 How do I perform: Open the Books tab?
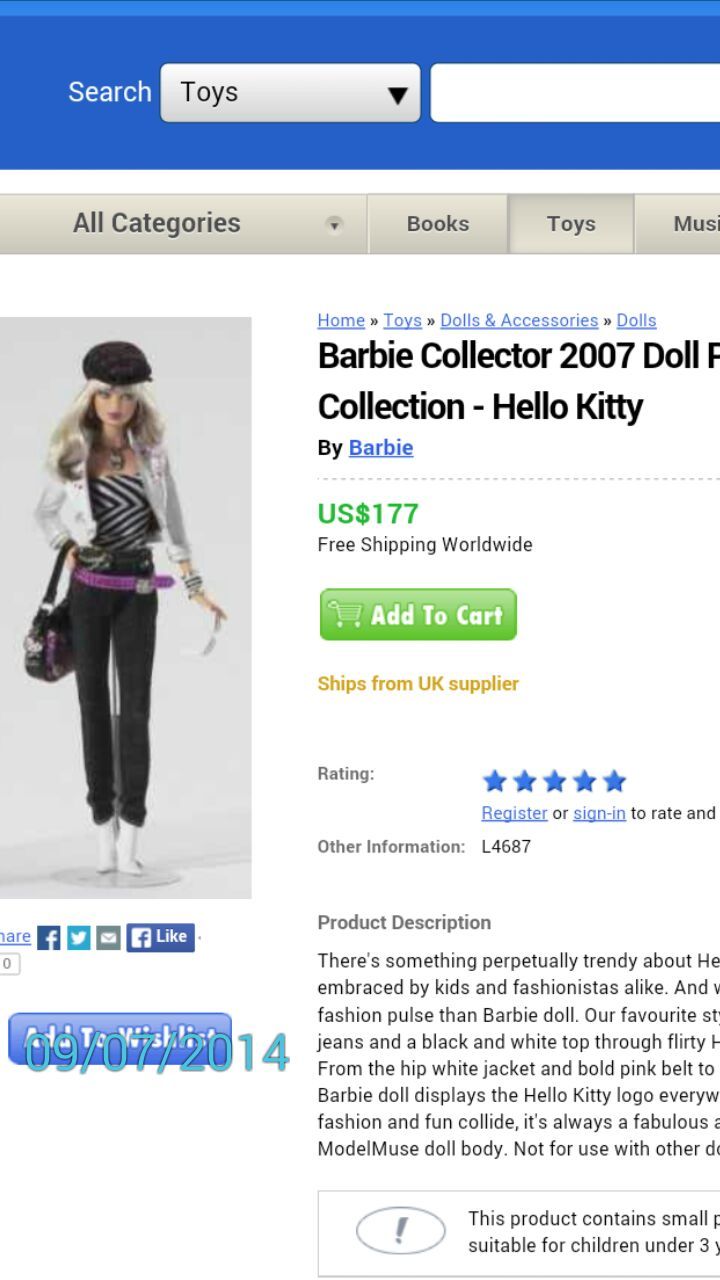(x=438, y=224)
